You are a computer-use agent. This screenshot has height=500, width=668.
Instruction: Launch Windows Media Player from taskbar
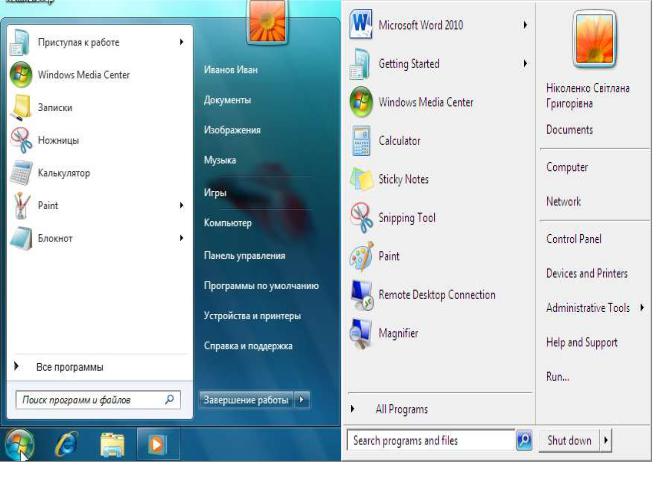[157, 445]
